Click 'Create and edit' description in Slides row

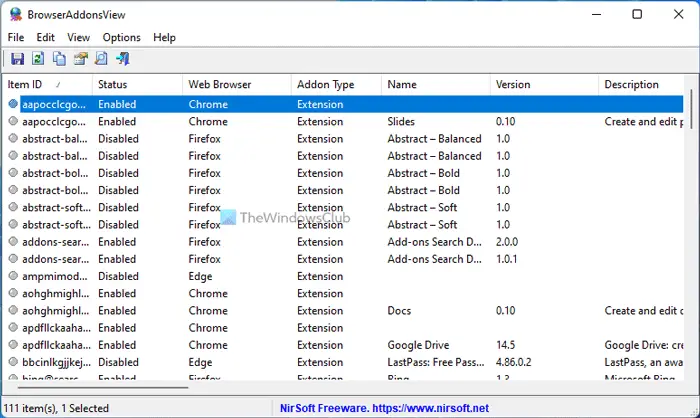[644, 121]
